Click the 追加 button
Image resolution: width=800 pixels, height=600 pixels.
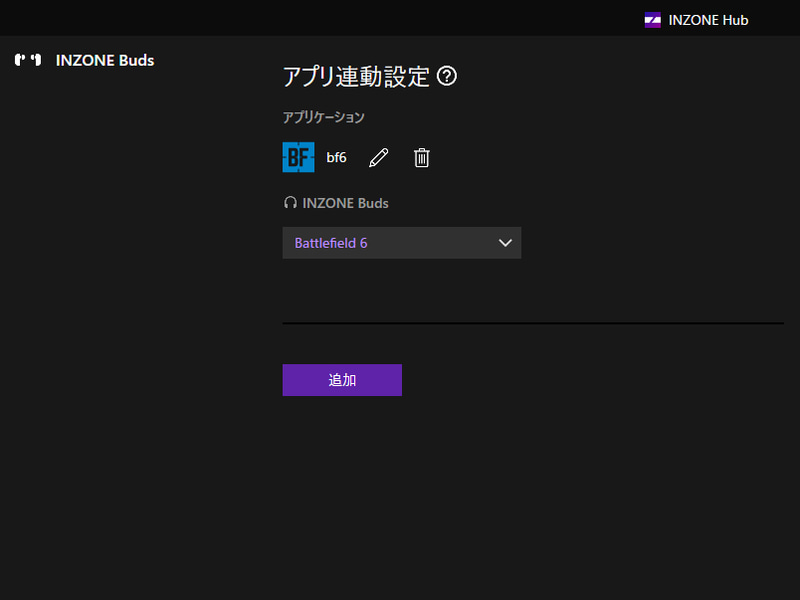click(342, 380)
